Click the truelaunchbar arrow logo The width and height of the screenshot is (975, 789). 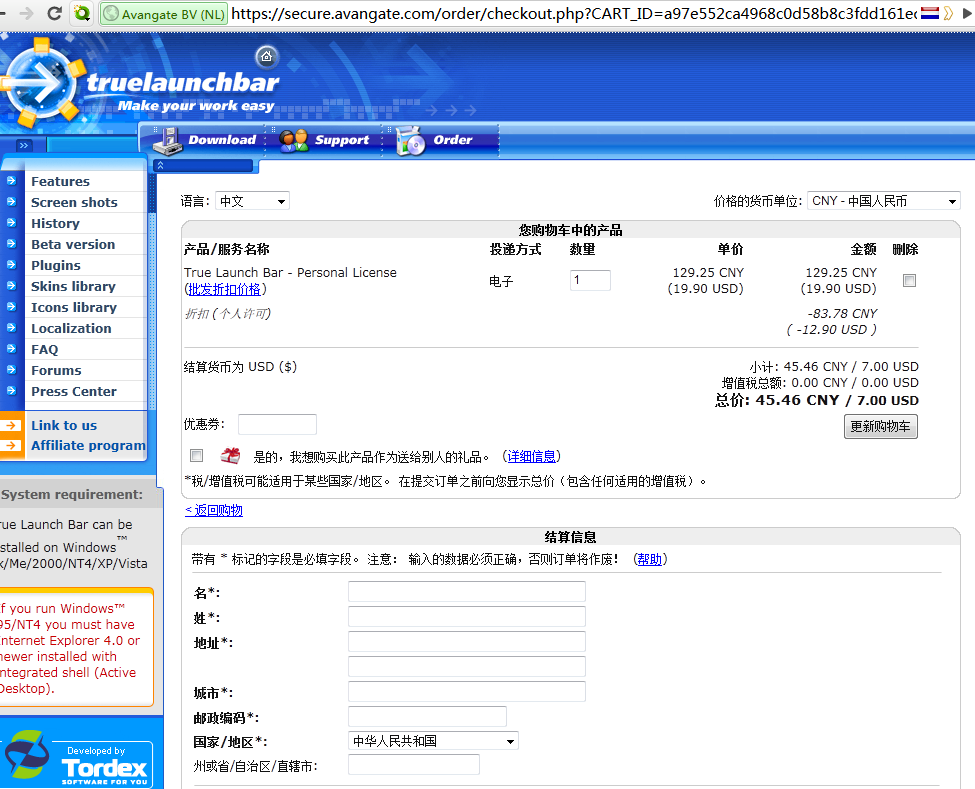pyautogui.click(x=41, y=84)
